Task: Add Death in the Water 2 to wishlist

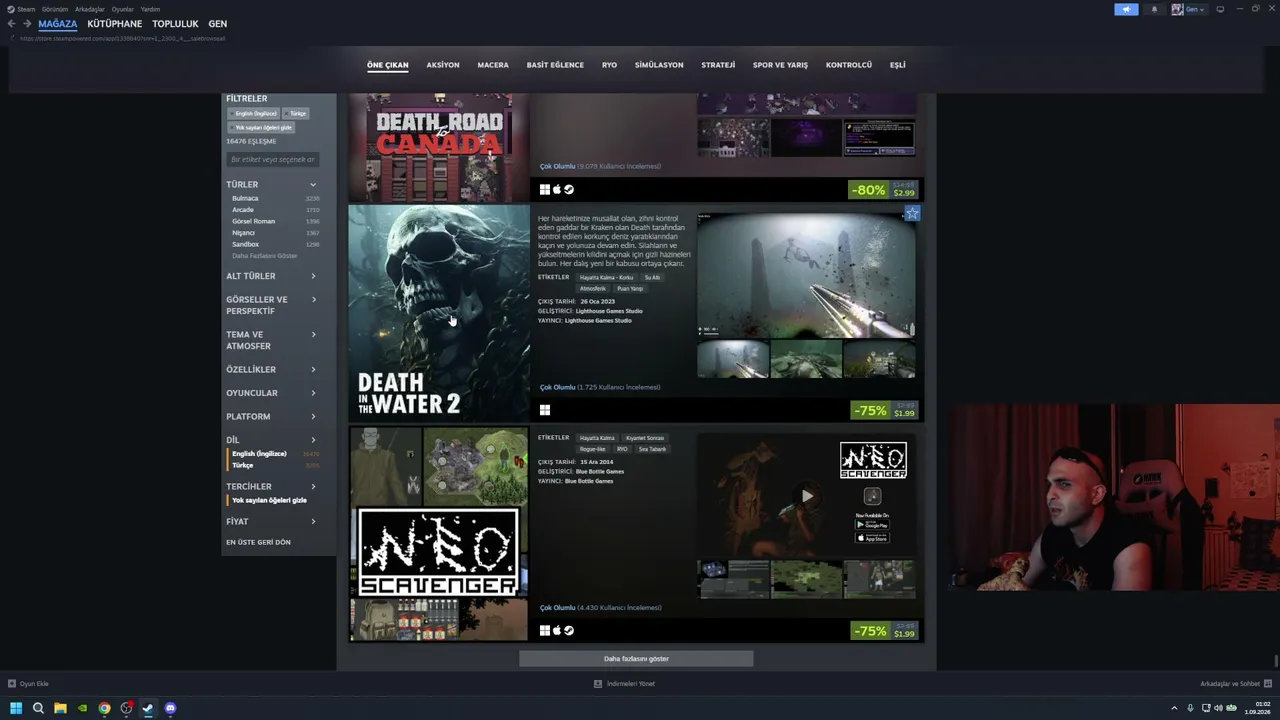Action: pos(912,213)
